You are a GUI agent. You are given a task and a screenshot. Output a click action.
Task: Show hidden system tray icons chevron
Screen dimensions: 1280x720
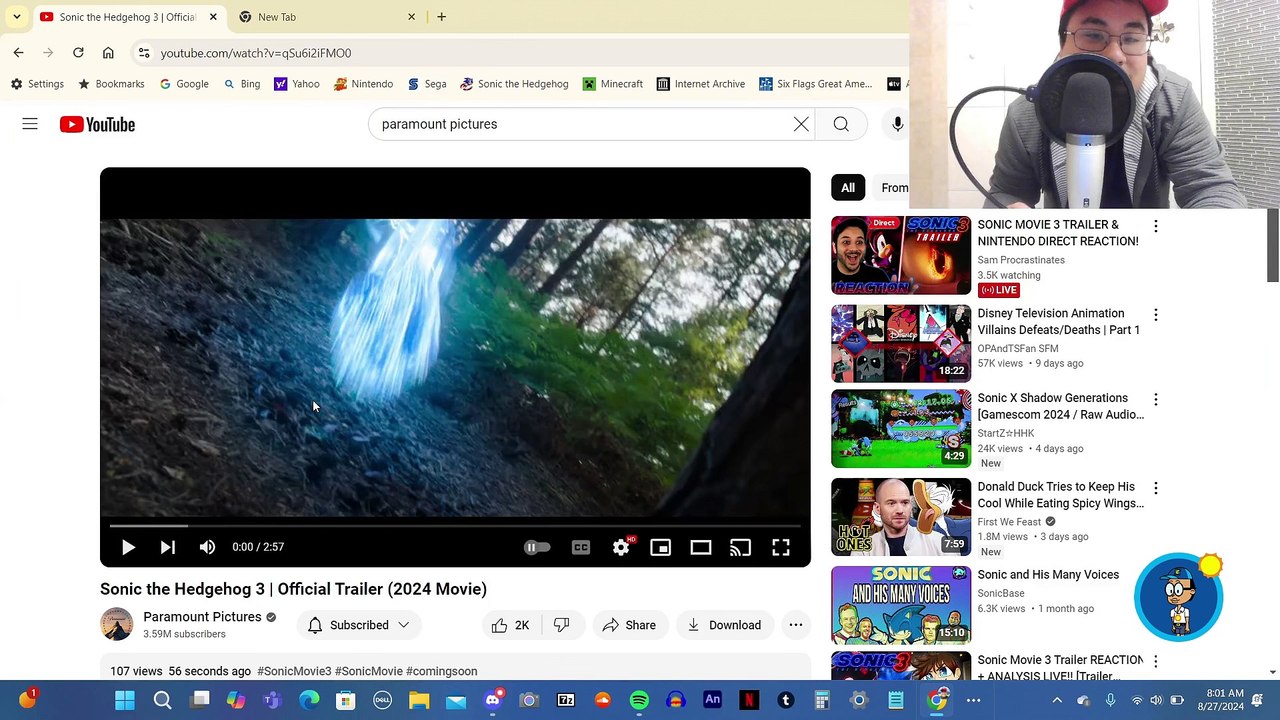(x=1056, y=700)
